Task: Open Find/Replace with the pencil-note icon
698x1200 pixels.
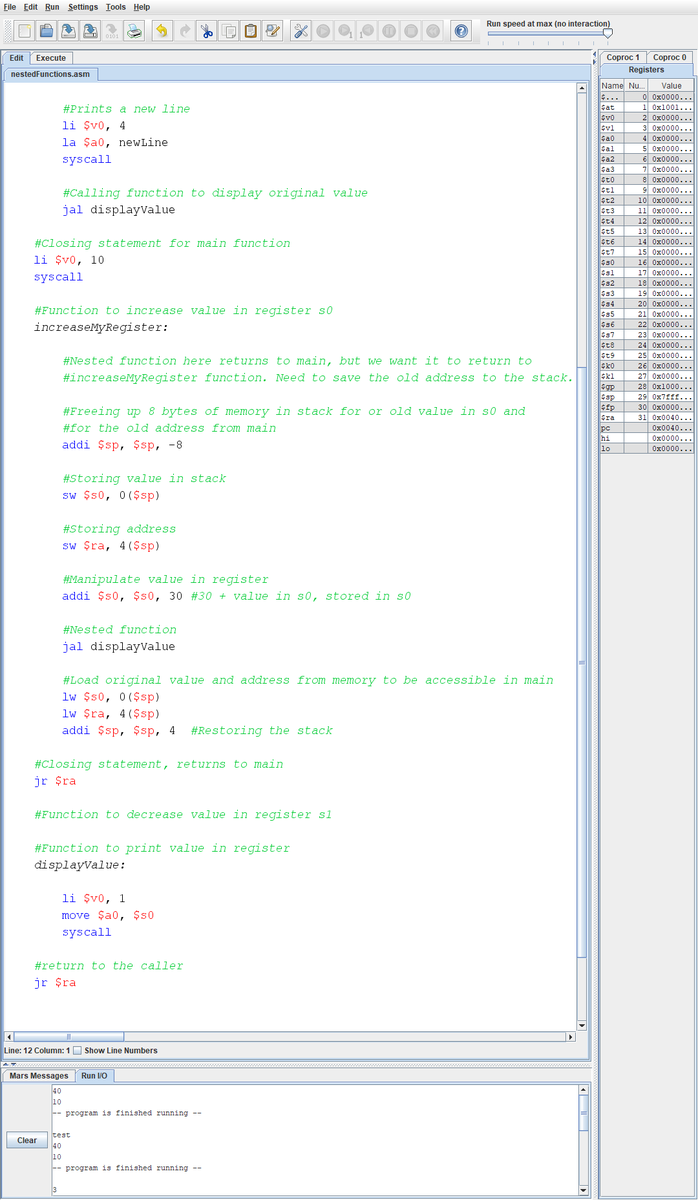Action: [272, 31]
